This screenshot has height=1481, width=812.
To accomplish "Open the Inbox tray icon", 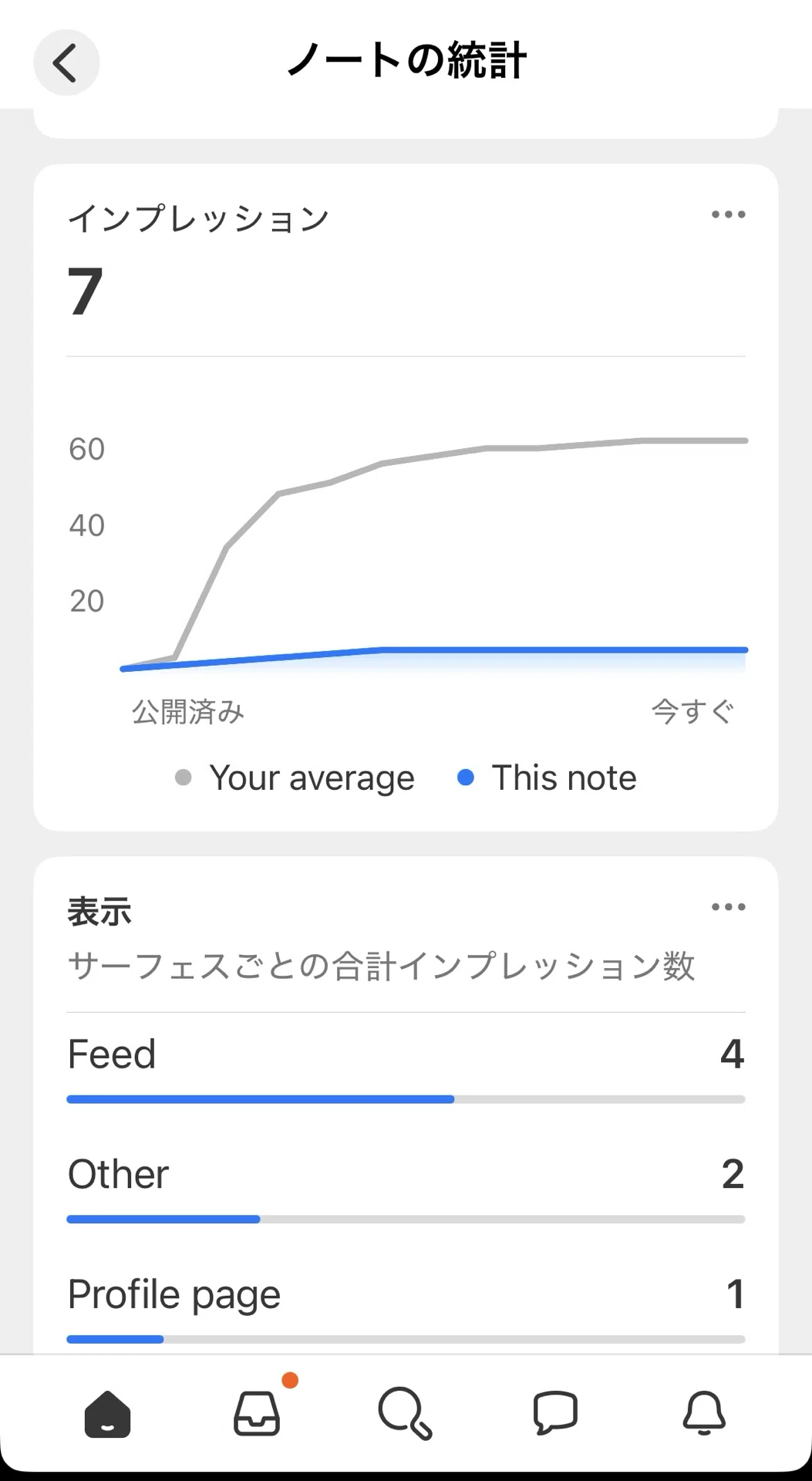I will point(257,1413).
